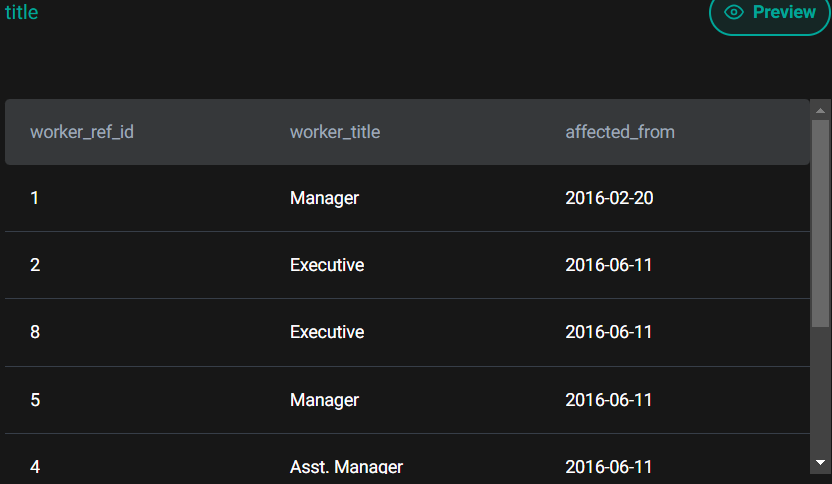Select the worker_ref_id cell showing 5
The width and height of the screenshot is (832, 484).
pos(35,400)
